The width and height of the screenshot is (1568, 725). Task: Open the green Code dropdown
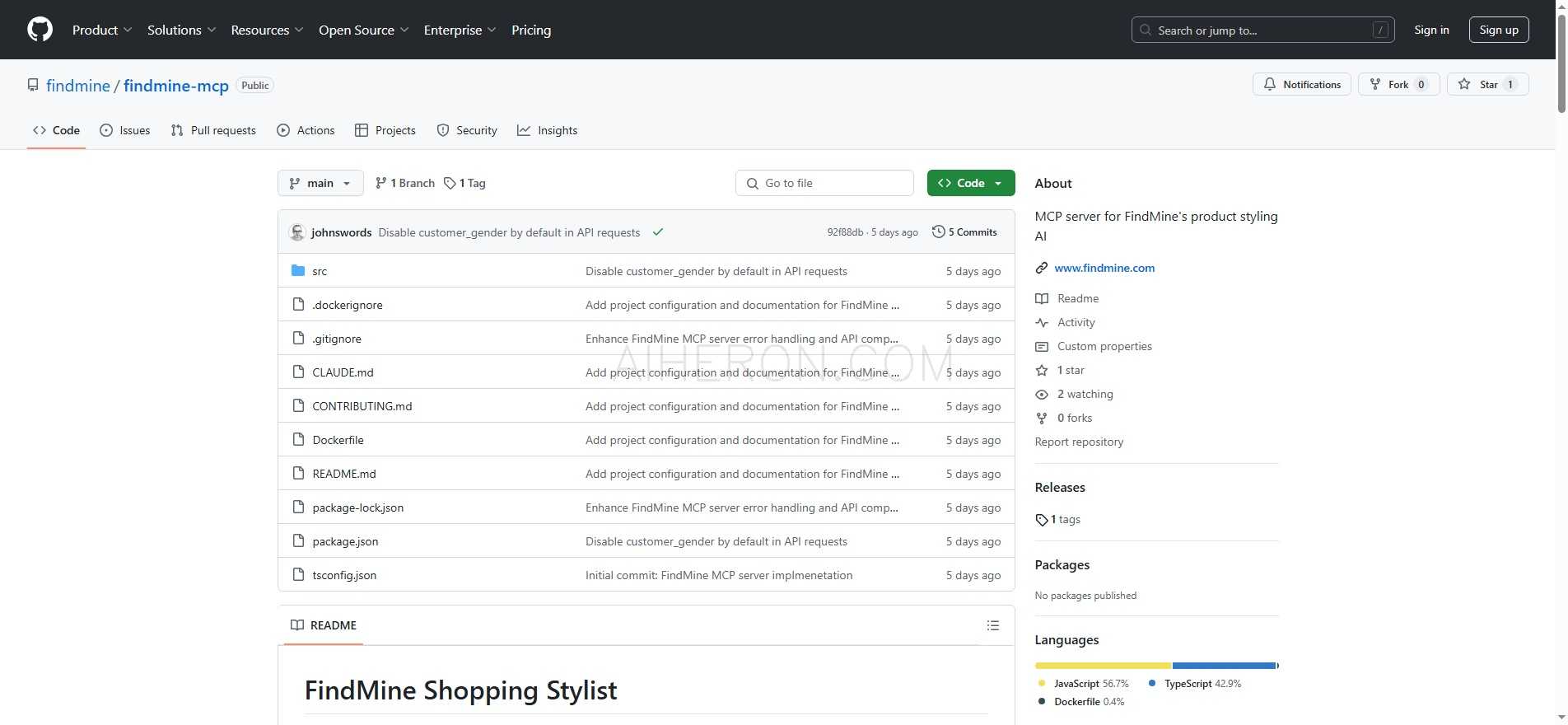point(971,183)
